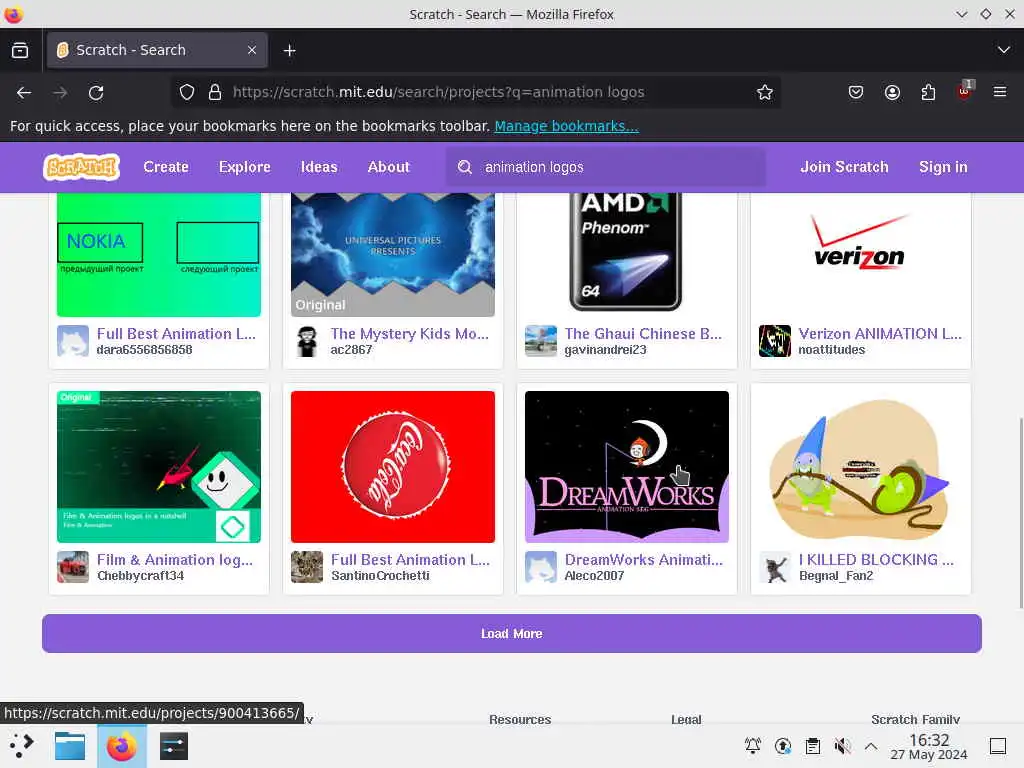Reload the page with refresh icon
Image resolution: width=1024 pixels, height=768 pixels.
pyautogui.click(x=96, y=93)
